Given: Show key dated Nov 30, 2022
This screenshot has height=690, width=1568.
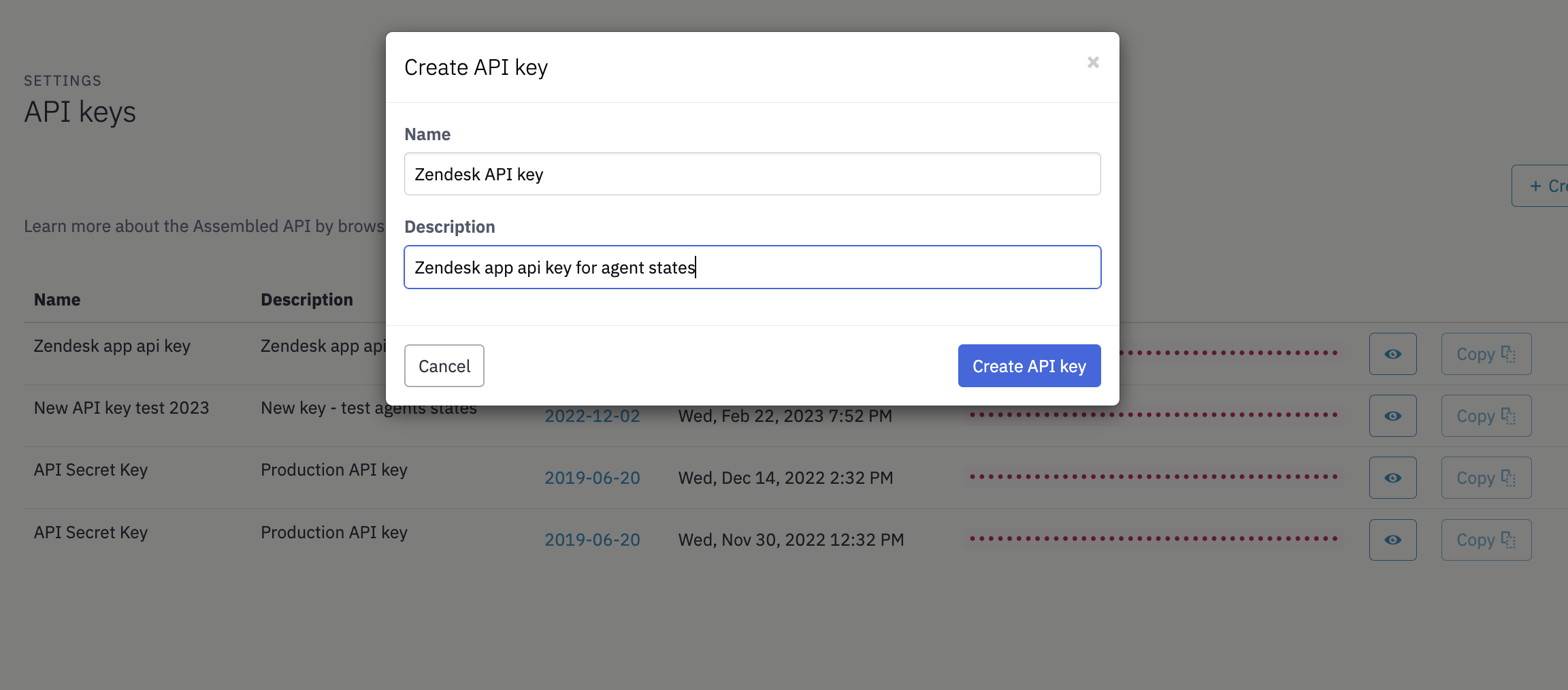Looking at the screenshot, I should tap(1392, 540).
